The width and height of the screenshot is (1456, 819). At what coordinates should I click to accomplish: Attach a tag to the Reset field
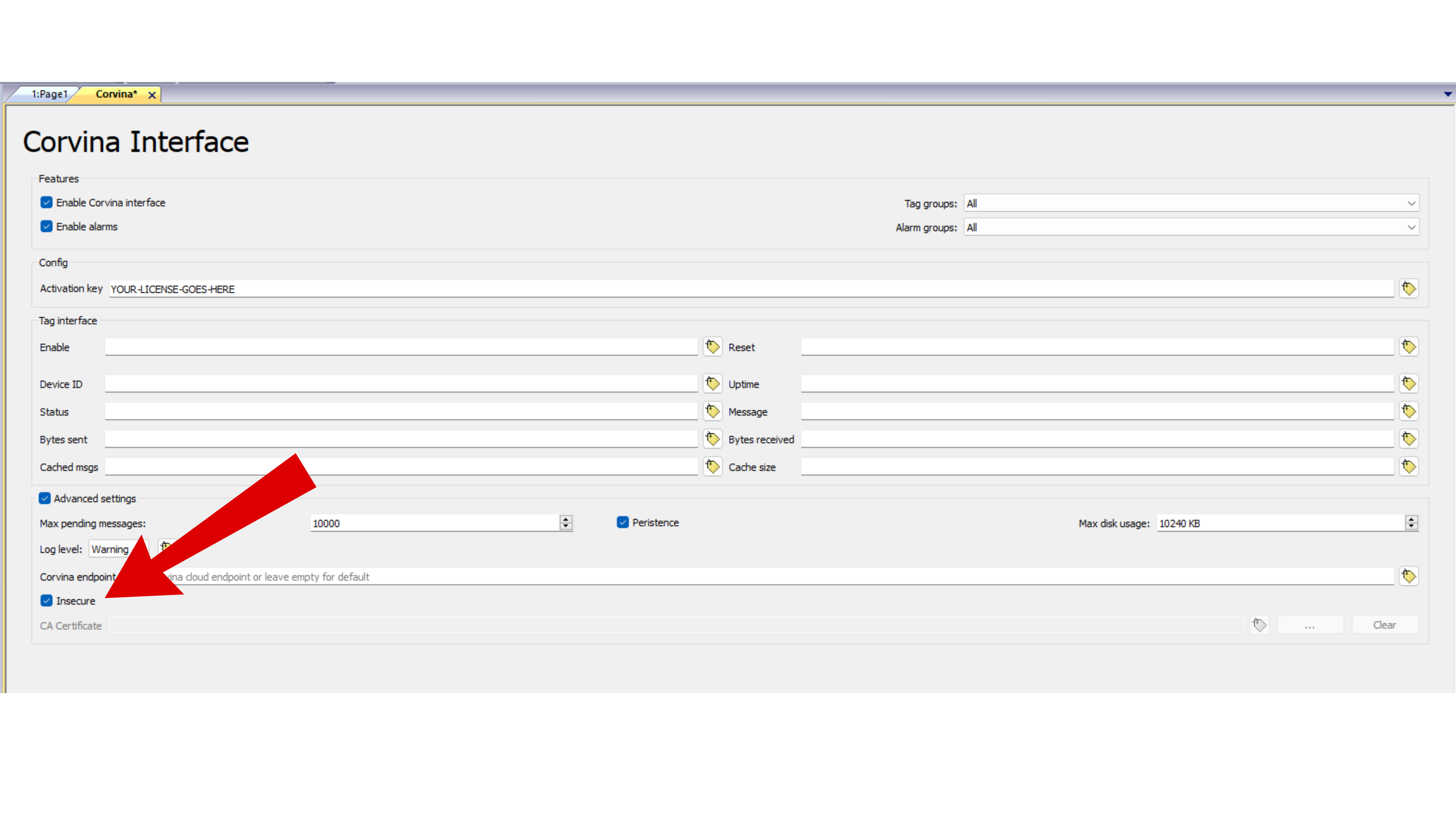coord(1408,347)
